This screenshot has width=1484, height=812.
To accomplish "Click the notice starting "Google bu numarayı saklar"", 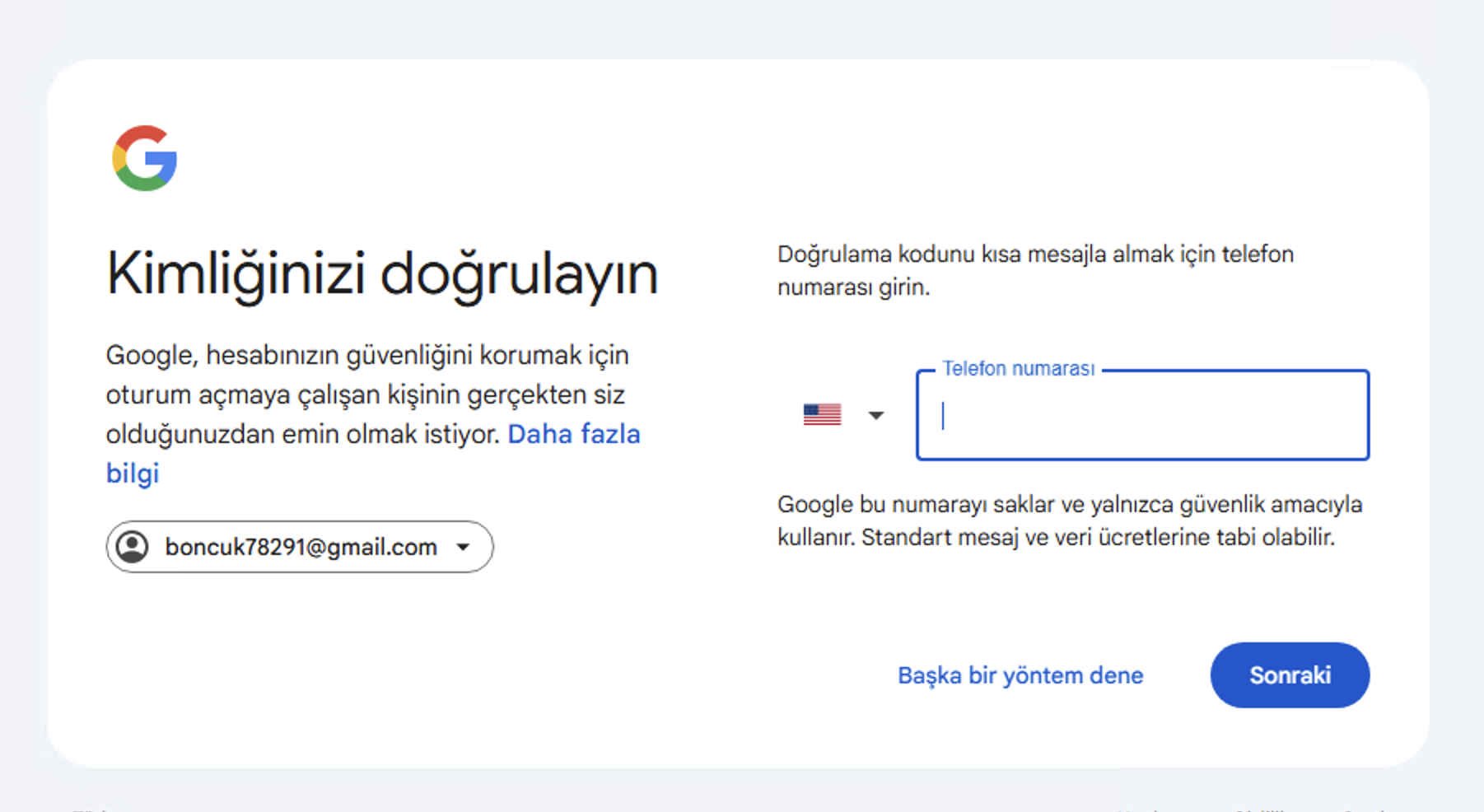I will pyautogui.click(x=1070, y=520).
